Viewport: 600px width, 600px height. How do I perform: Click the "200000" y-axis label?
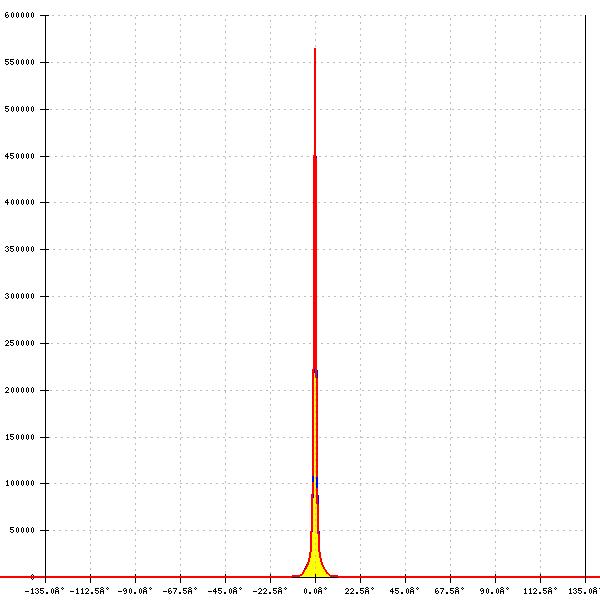(x=20, y=390)
